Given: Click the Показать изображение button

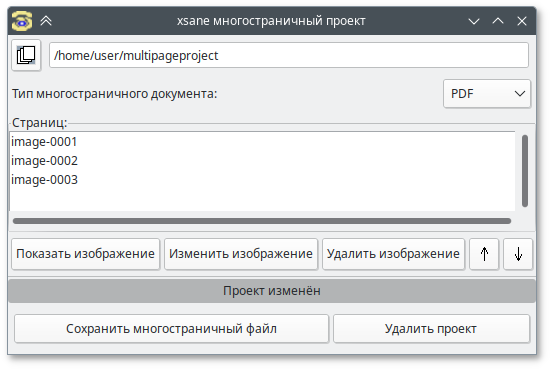Looking at the screenshot, I should [86, 254].
